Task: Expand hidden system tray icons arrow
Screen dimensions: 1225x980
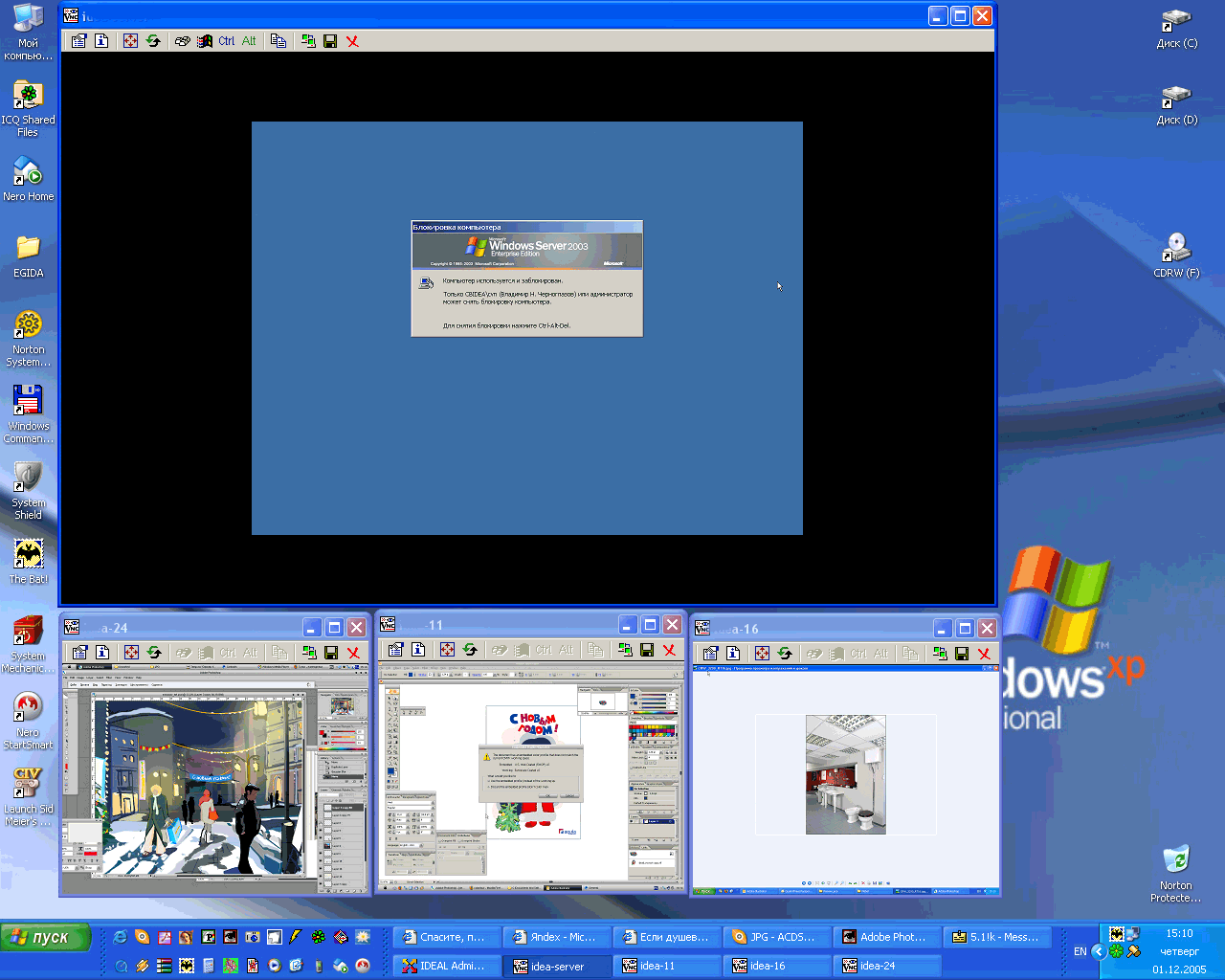Action: pyautogui.click(x=1099, y=951)
